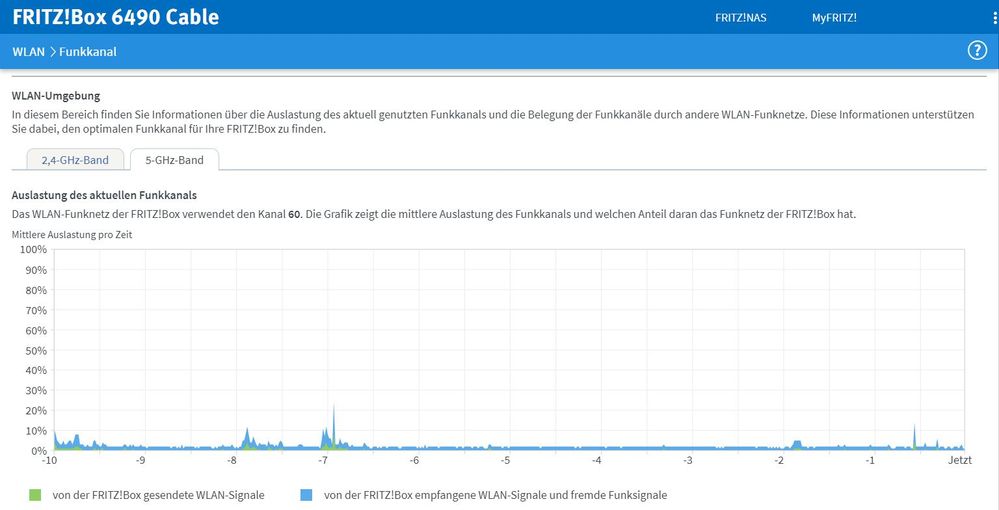Click the usage spike near -7 in chart

pyautogui.click(x=333, y=427)
